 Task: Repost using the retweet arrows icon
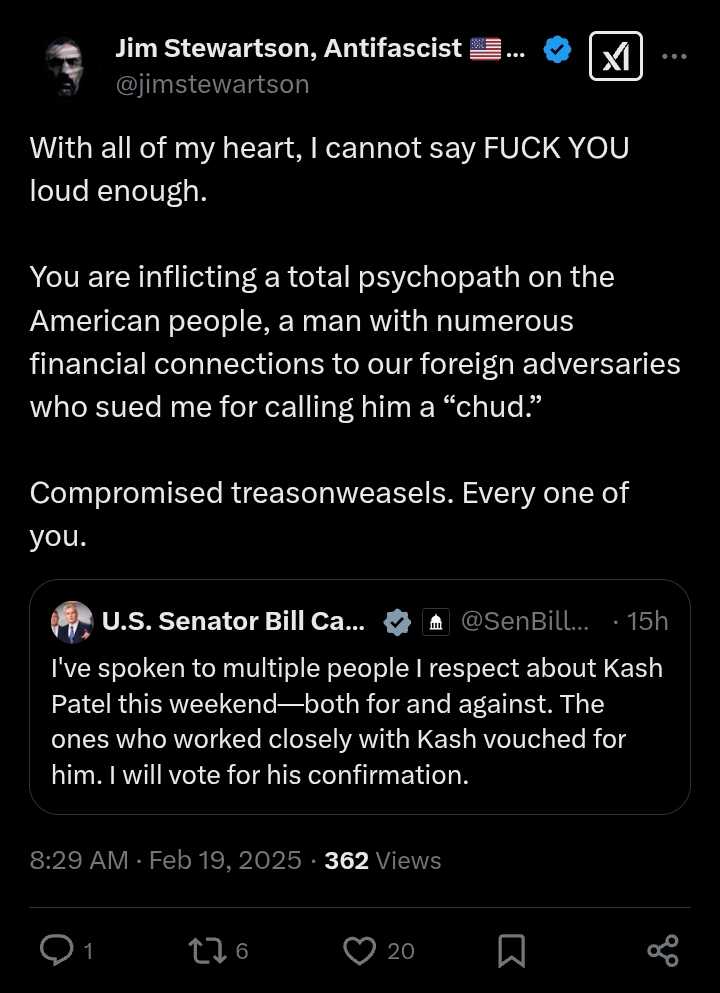pyautogui.click(x=208, y=951)
